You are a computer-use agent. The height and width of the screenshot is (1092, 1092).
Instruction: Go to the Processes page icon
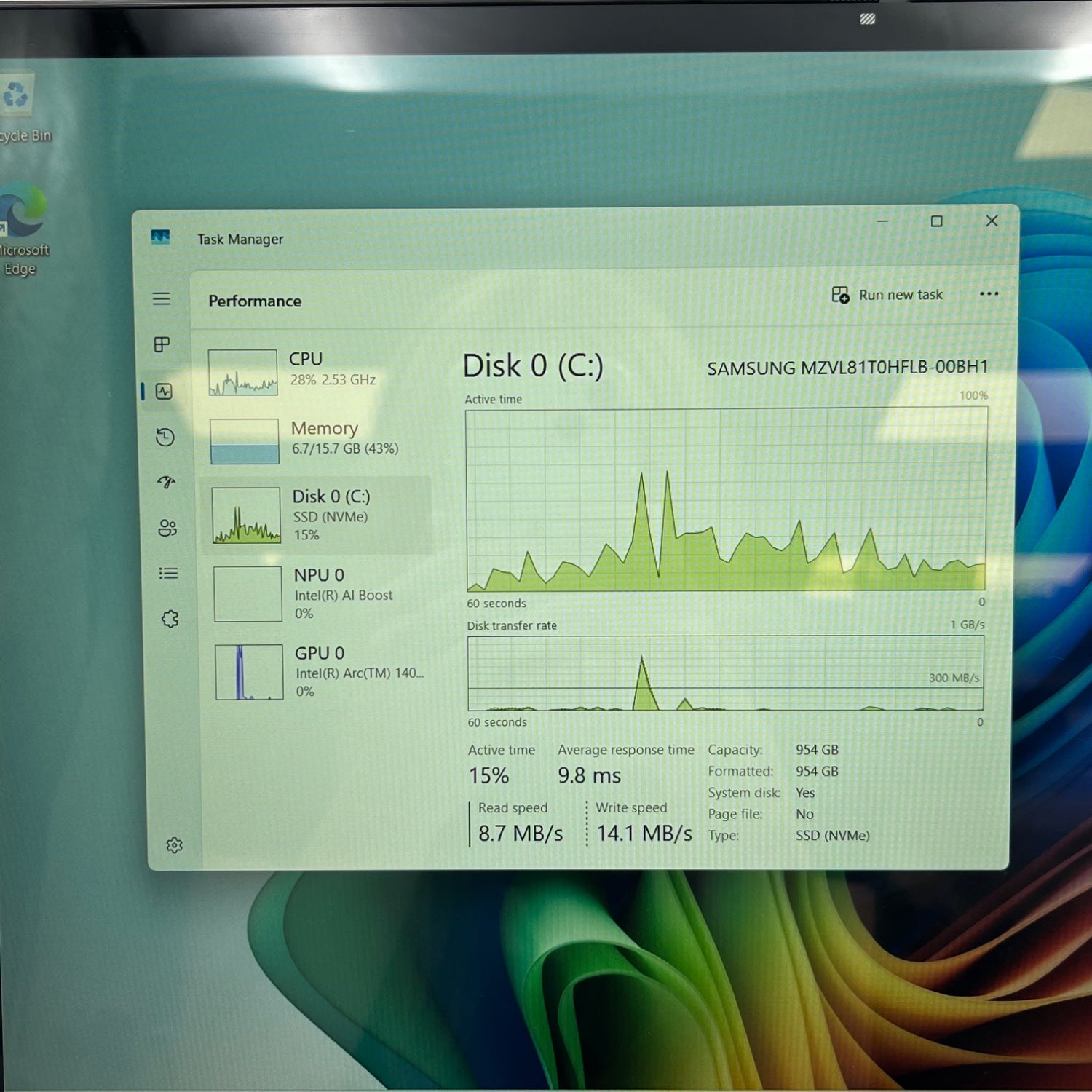click(x=162, y=344)
